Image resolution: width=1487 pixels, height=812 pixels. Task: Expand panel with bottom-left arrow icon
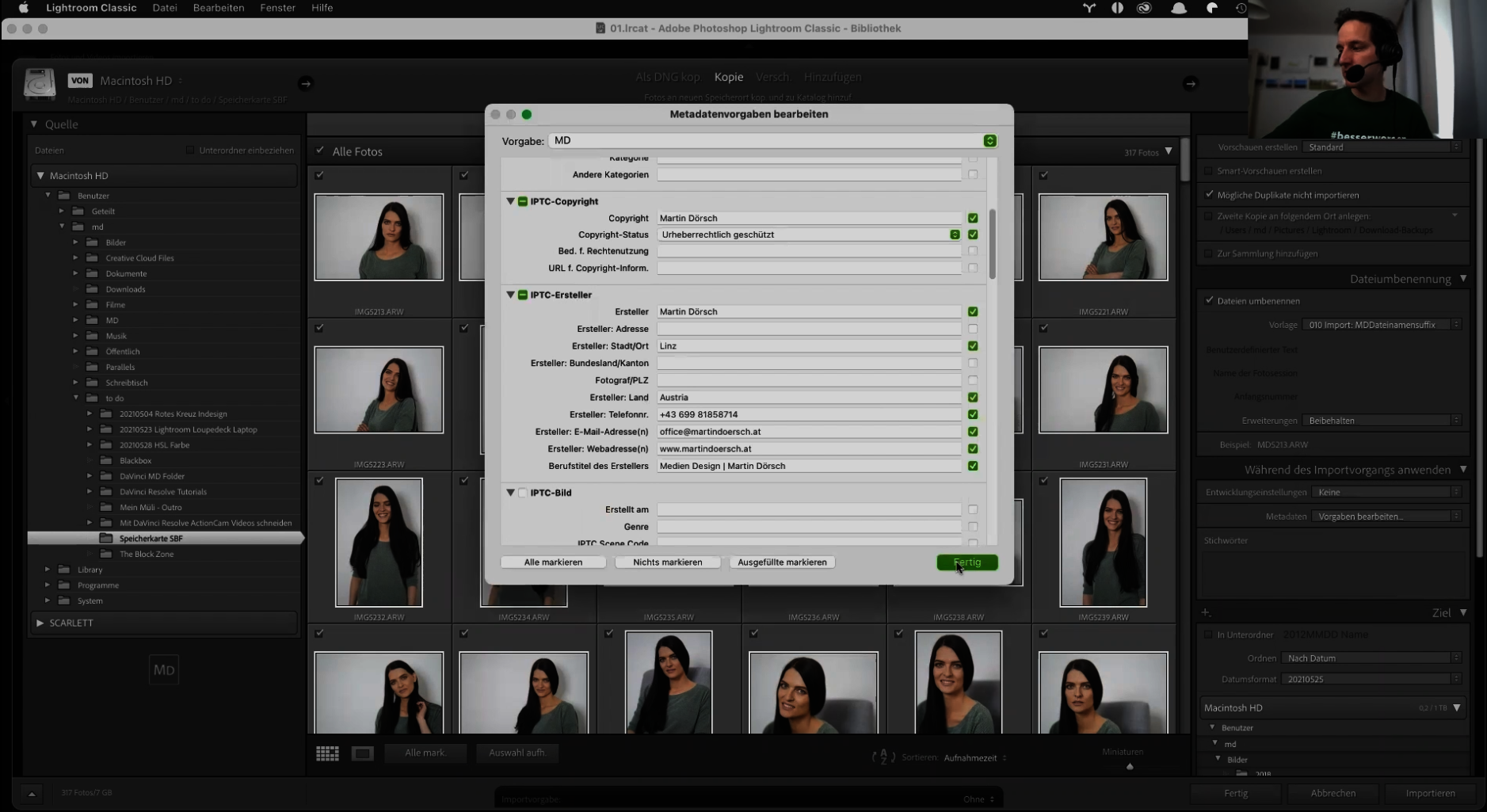(32, 793)
